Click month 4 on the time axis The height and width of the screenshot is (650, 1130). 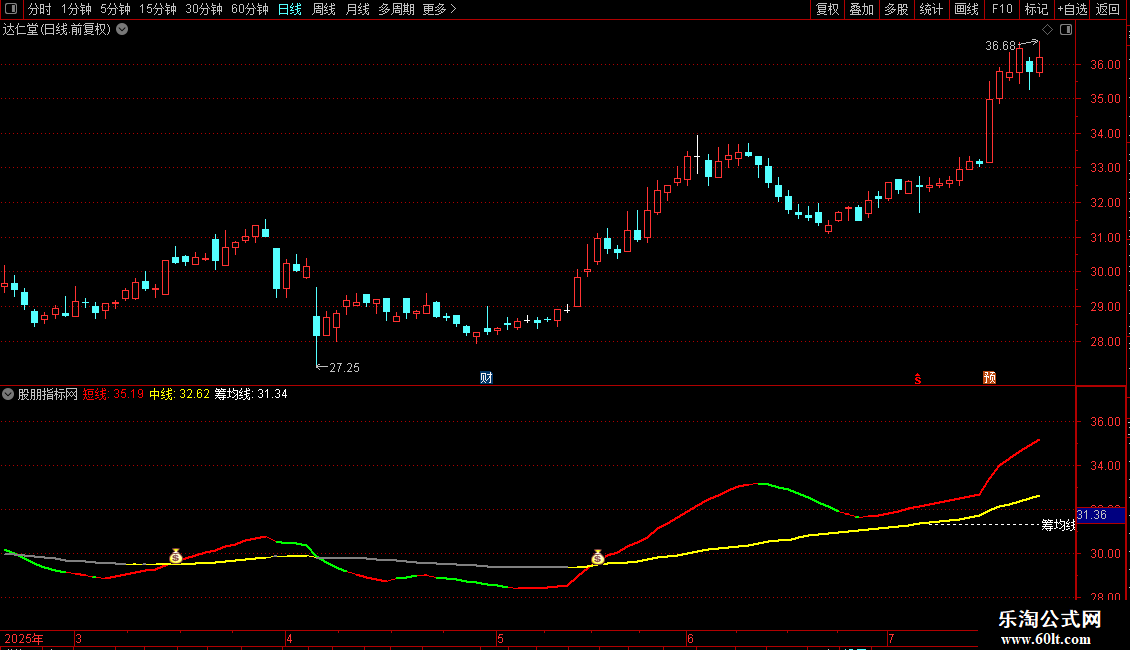tap(289, 638)
